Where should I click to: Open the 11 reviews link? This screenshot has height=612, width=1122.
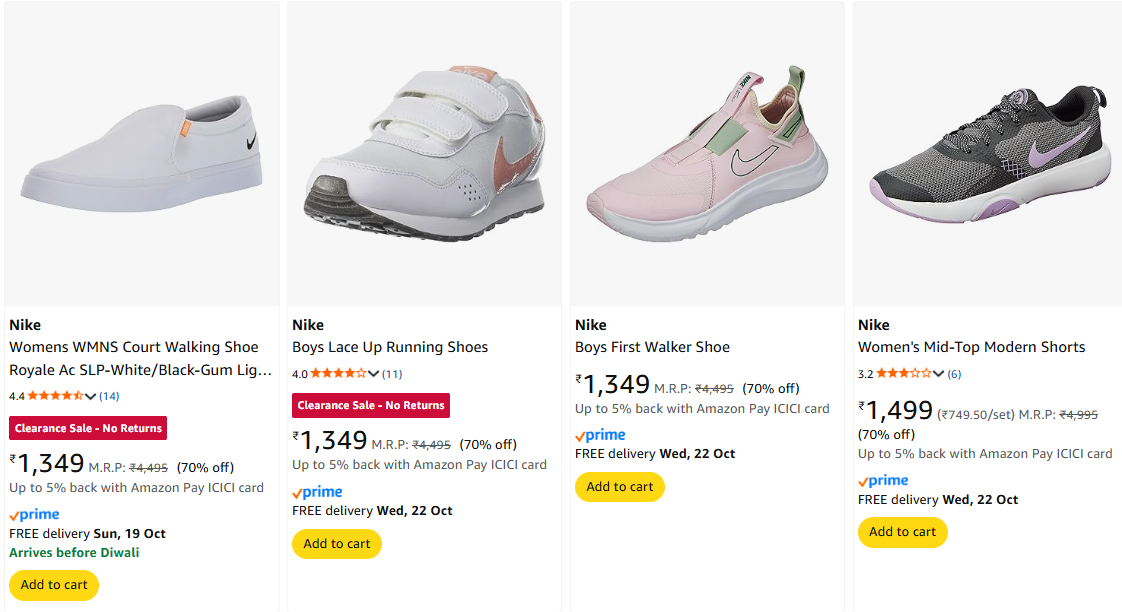[392, 374]
